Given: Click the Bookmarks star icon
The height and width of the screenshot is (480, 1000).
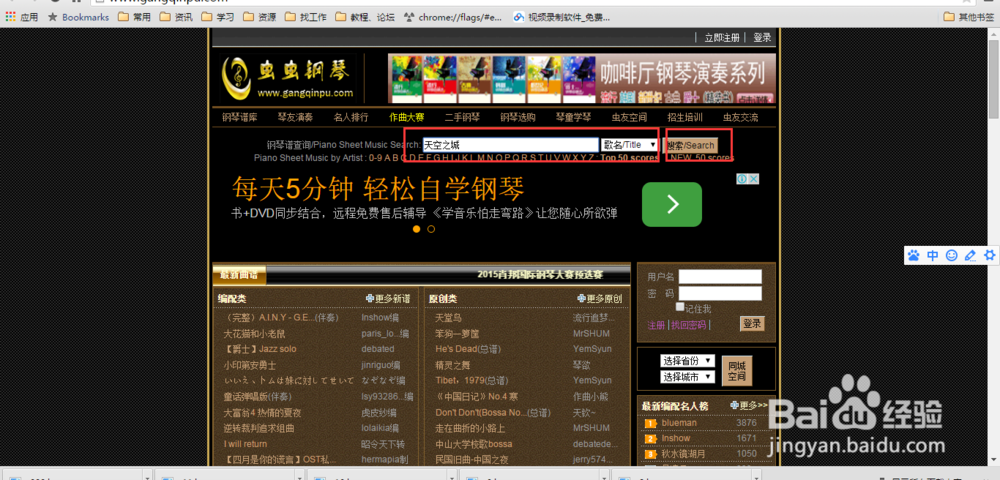Looking at the screenshot, I should pos(53,17).
